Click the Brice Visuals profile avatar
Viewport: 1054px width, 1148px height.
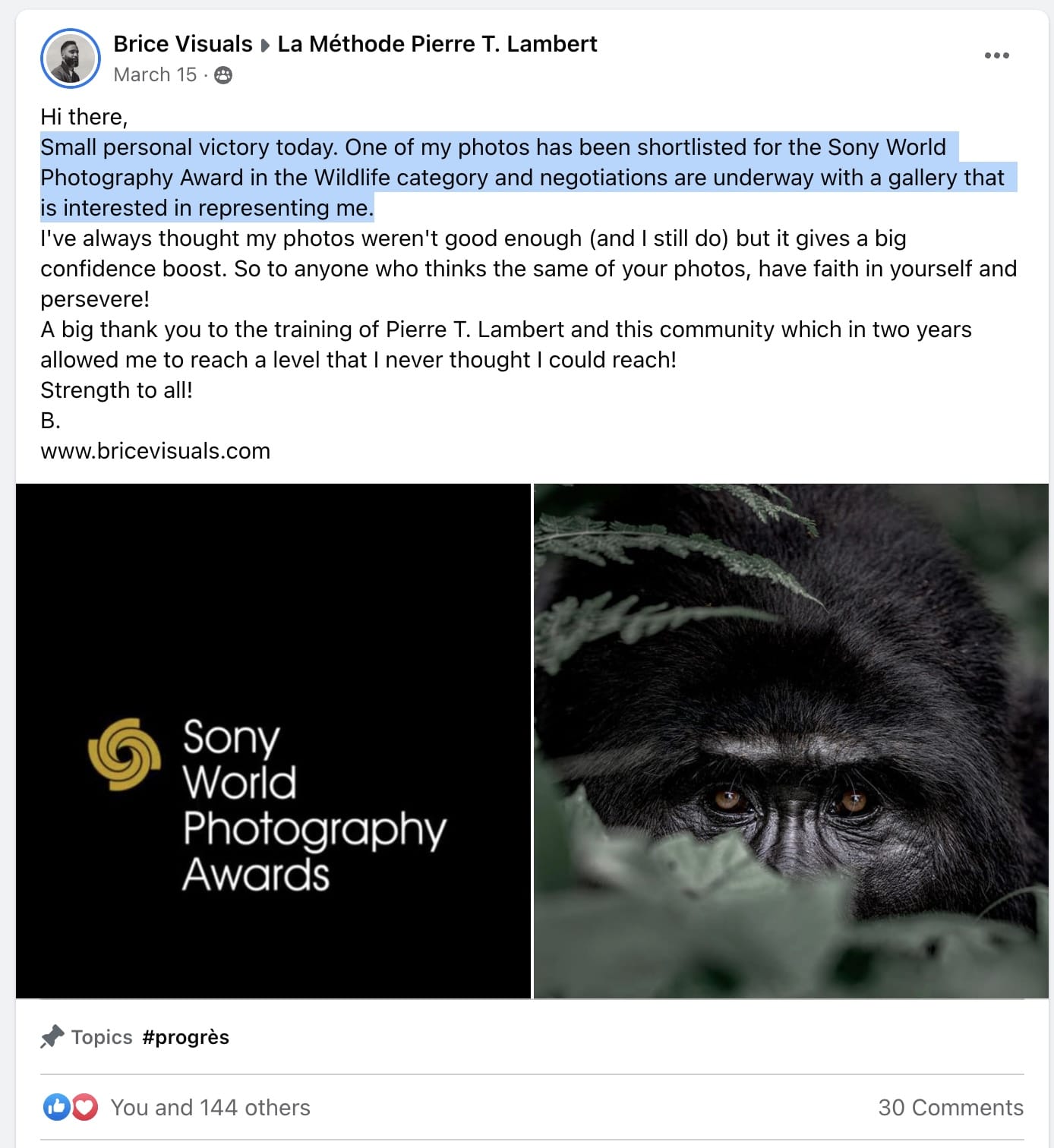pos(71,58)
